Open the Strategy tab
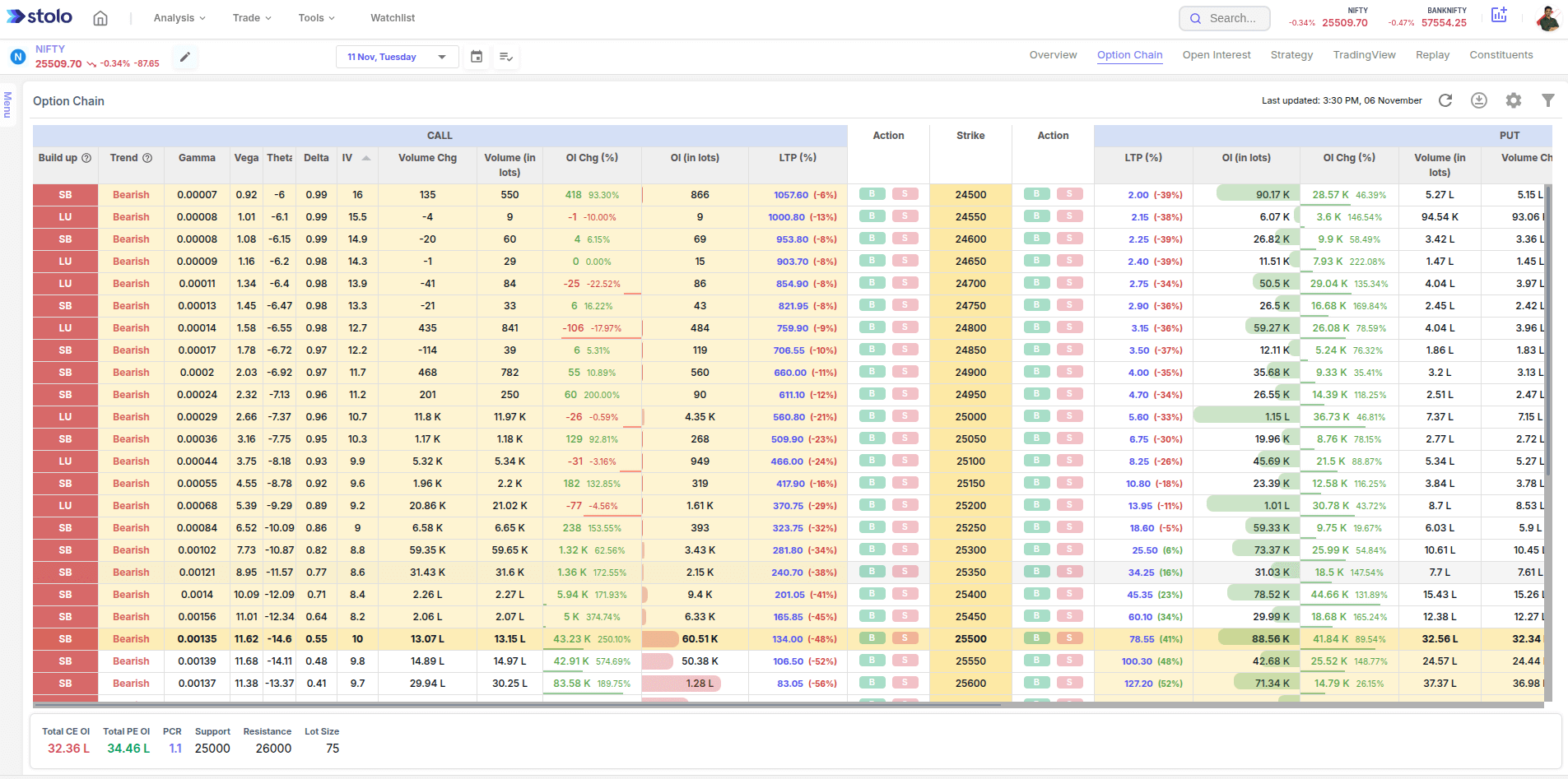Screen dimensions: 1568x779 pyautogui.click(x=1291, y=55)
